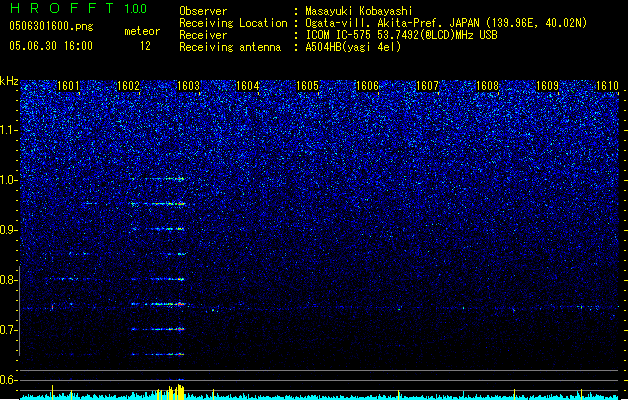Click the kHz axis unit label
Viewport: 629px width, 400px height.
click(9, 81)
